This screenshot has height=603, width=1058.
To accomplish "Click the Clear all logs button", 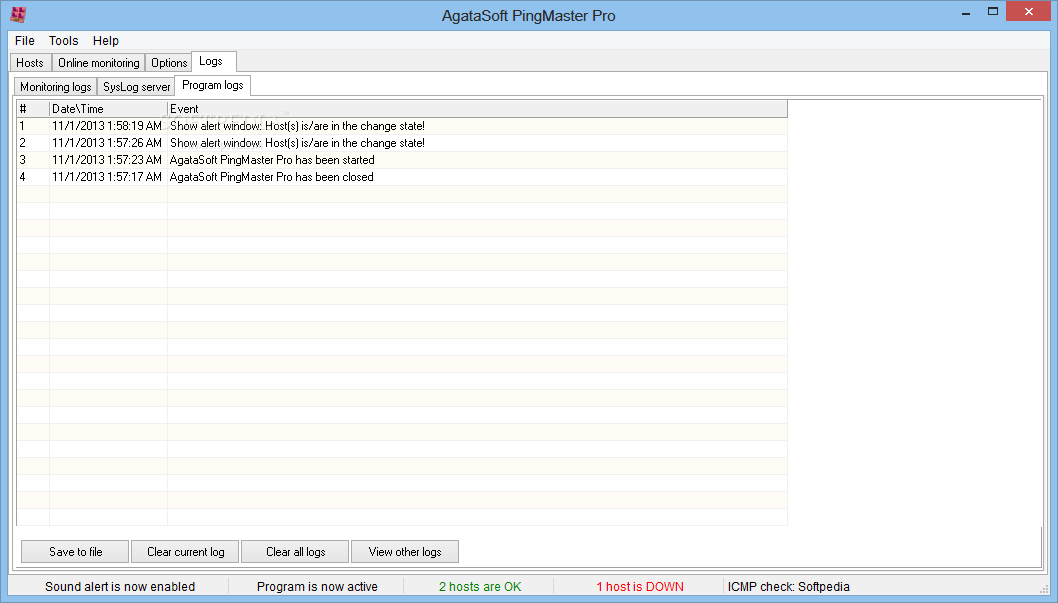I will click(296, 552).
